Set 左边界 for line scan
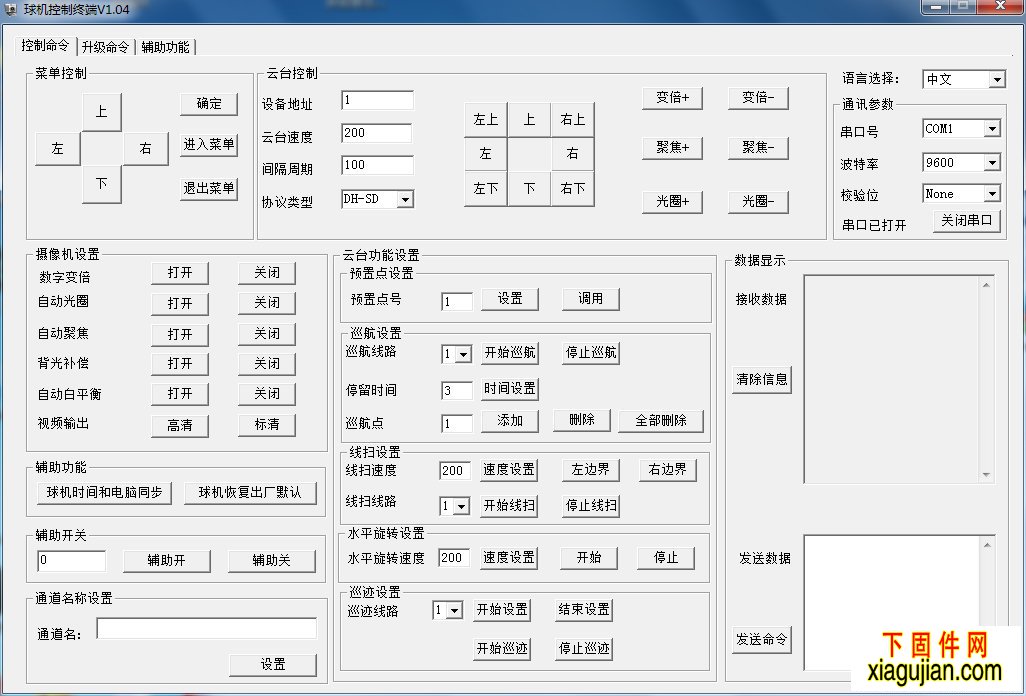This screenshot has width=1026, height=696. tap(591, 470)
